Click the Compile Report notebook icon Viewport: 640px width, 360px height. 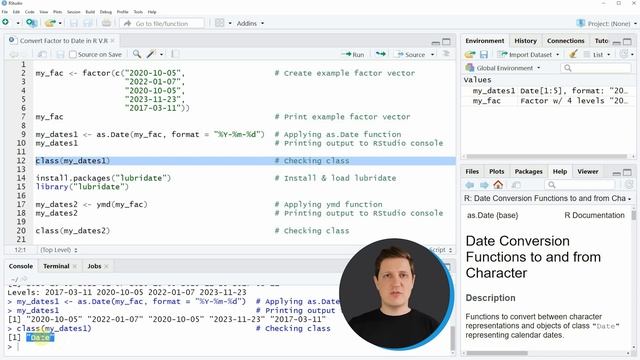point(175,54)
